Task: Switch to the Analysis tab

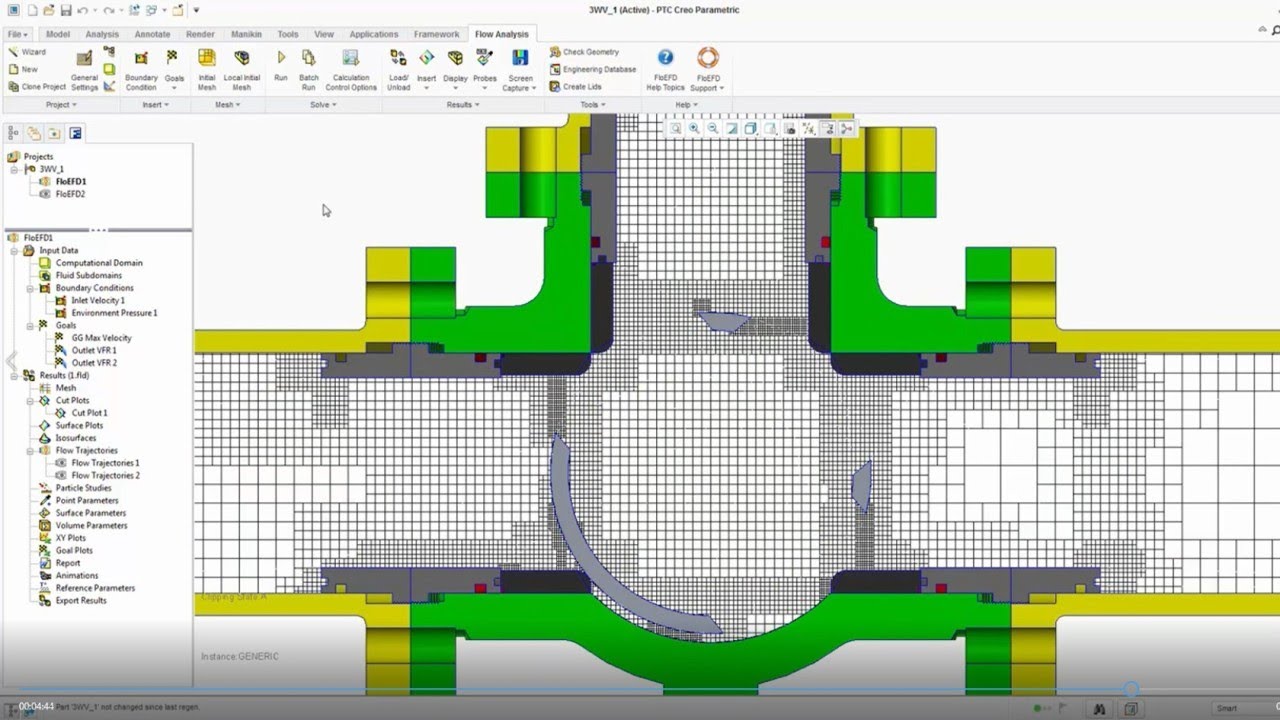Action: 102,34
